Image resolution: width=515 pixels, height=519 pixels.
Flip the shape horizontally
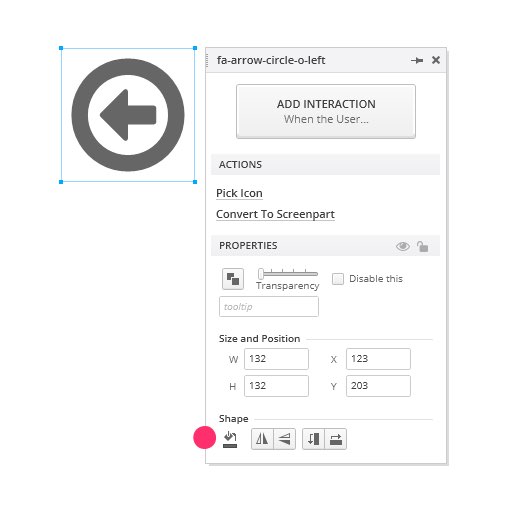(x=262, y=439)
